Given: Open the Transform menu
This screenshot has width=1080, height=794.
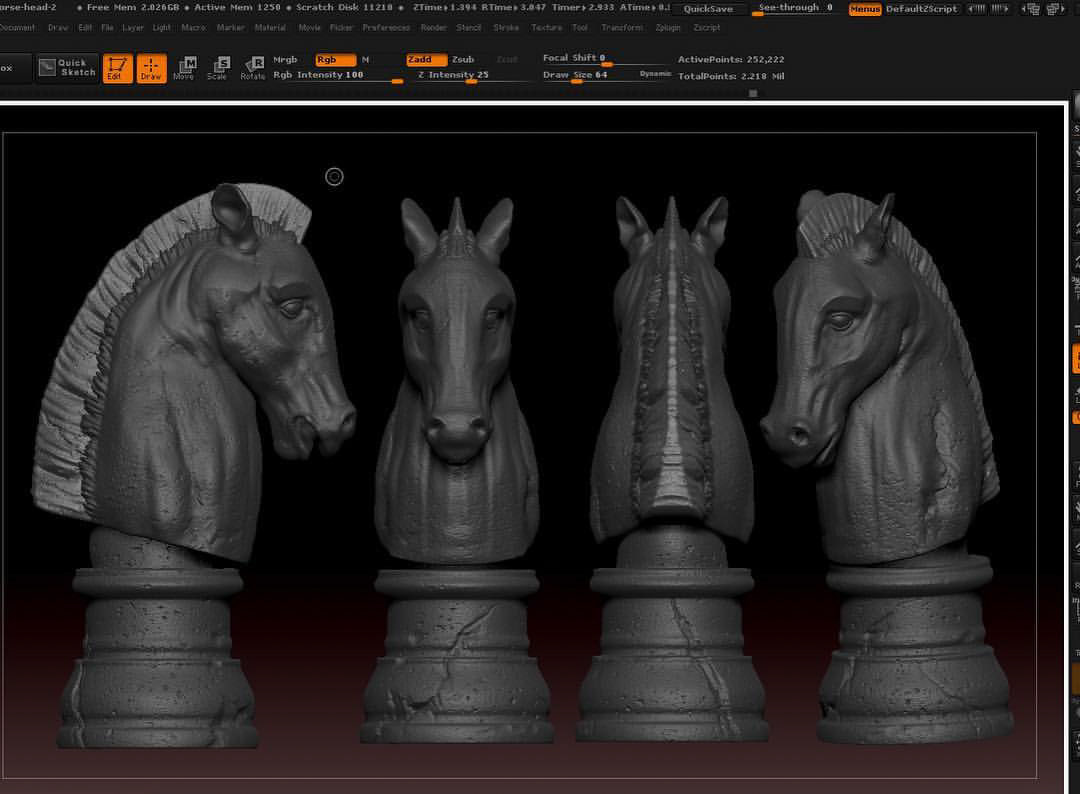Looking at the screenshot, I should coord(622,28).
